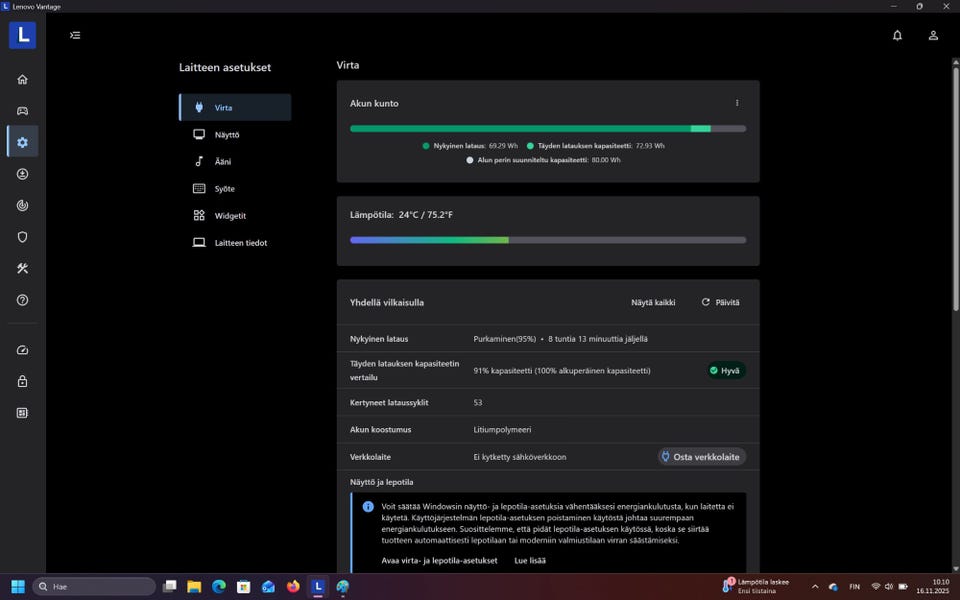The image size is (960, 600).
Task: Open the Avaa virta- ja lepotila-asetukset link
Action: pos(439,561)
